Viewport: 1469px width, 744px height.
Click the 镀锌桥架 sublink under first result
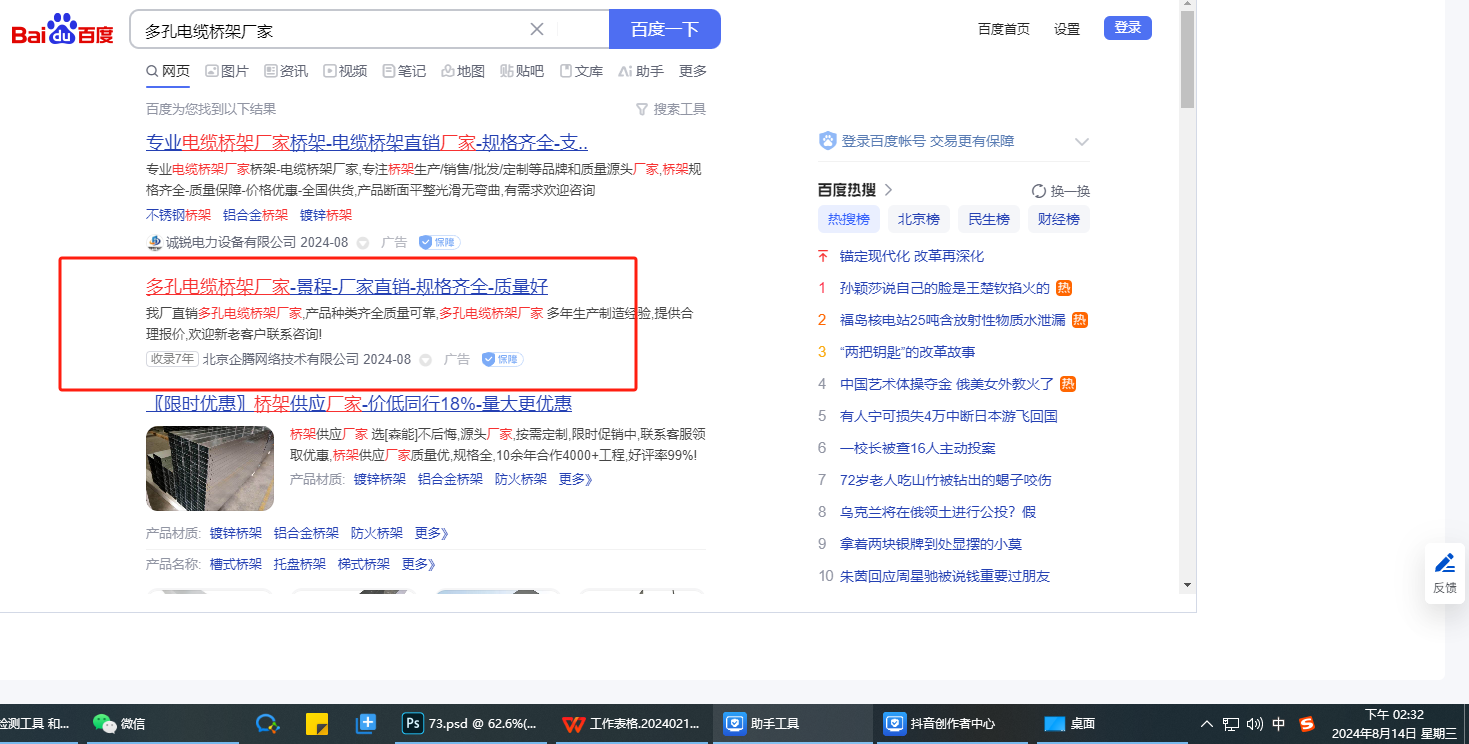pos(326,215)
